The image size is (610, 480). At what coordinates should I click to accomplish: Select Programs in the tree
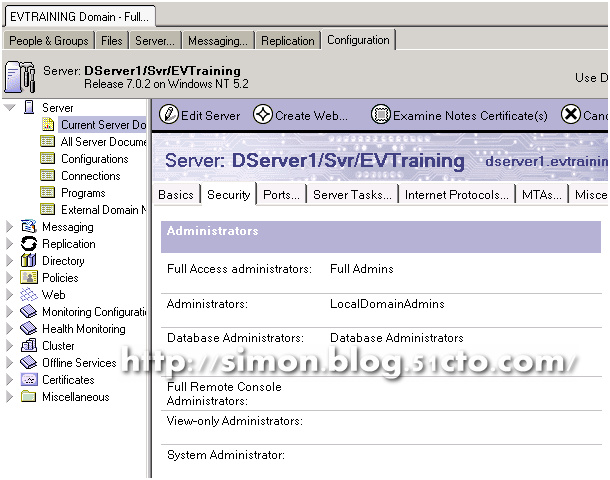(83, 193)
